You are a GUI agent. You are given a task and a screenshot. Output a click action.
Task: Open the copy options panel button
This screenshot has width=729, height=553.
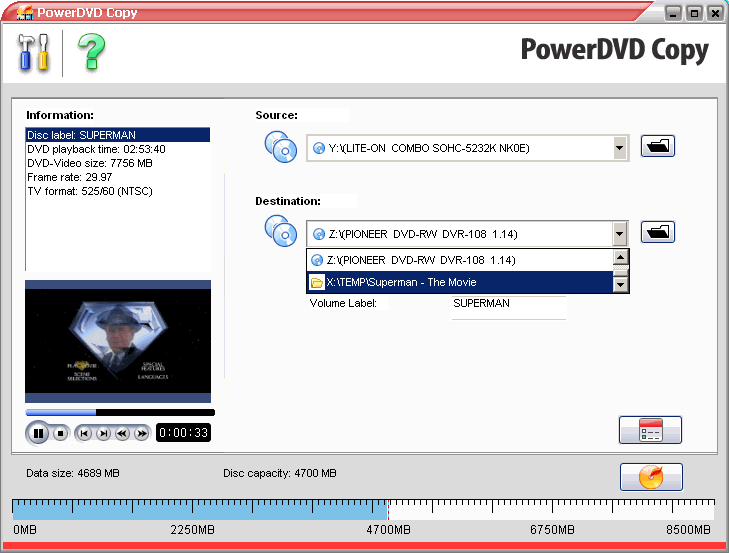pos(650,430)
